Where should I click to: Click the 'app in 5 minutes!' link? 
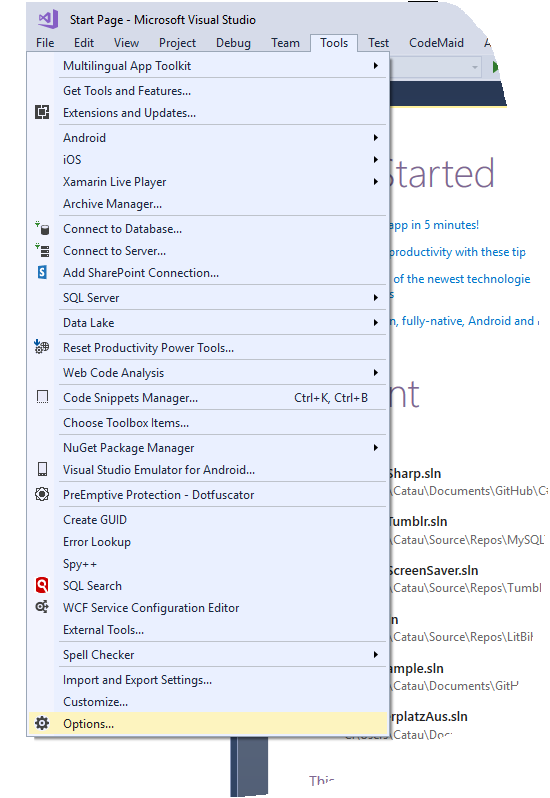tap(435, 225)
